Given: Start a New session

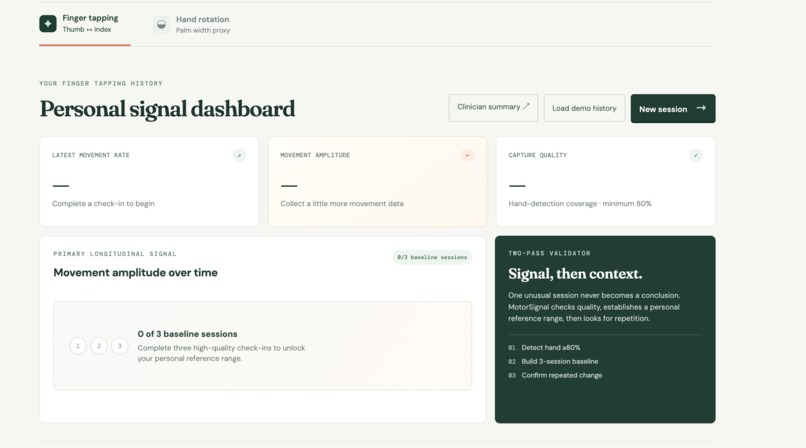Looking at the screenshot, I should 673,108.
